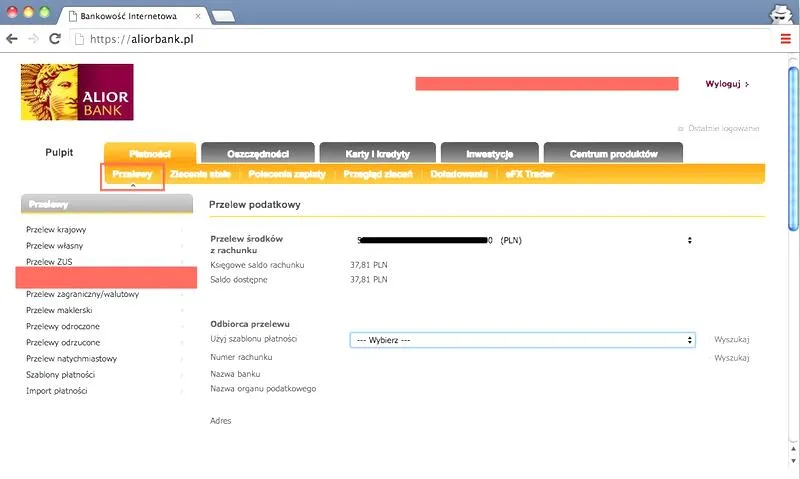Click the browser back arrow

[x=11, y=39]
